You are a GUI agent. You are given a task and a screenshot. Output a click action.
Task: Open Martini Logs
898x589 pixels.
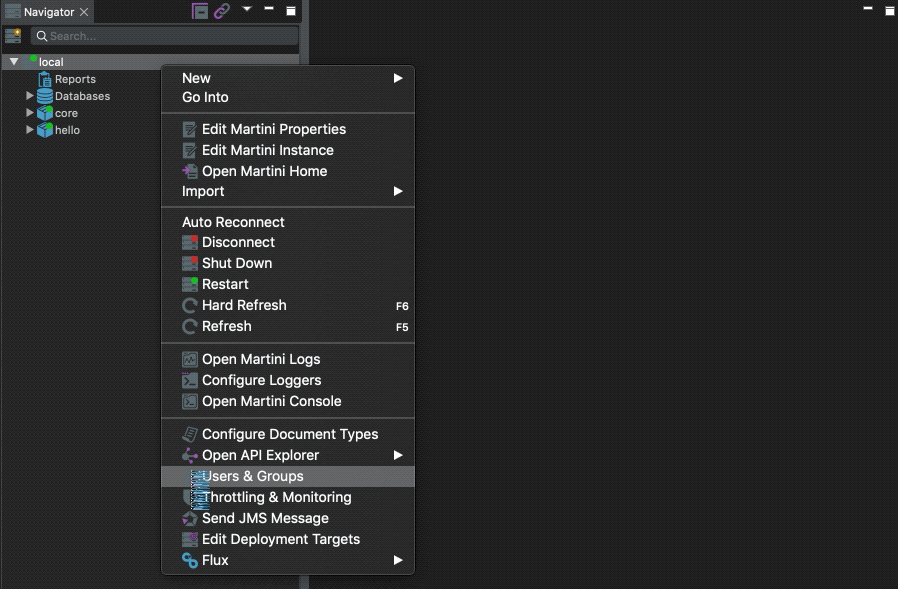(260, 359)
